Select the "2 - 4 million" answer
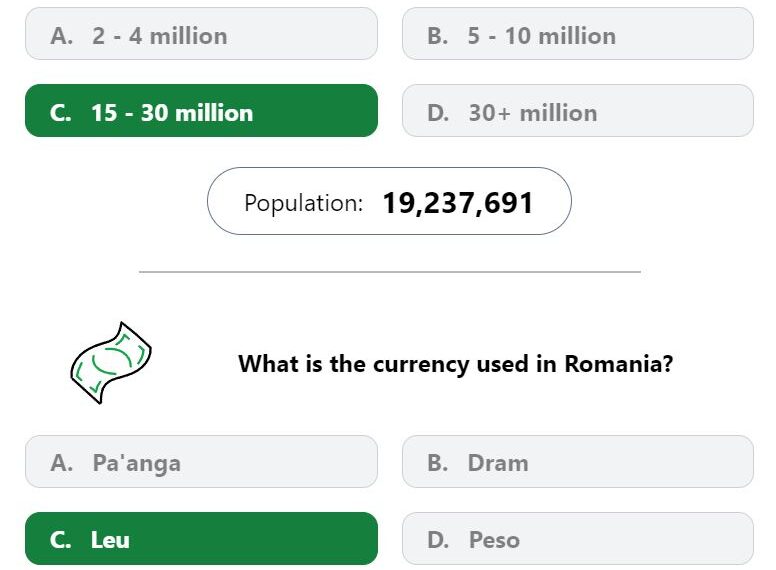Viewport: 776px width, 570px height. 201,34
